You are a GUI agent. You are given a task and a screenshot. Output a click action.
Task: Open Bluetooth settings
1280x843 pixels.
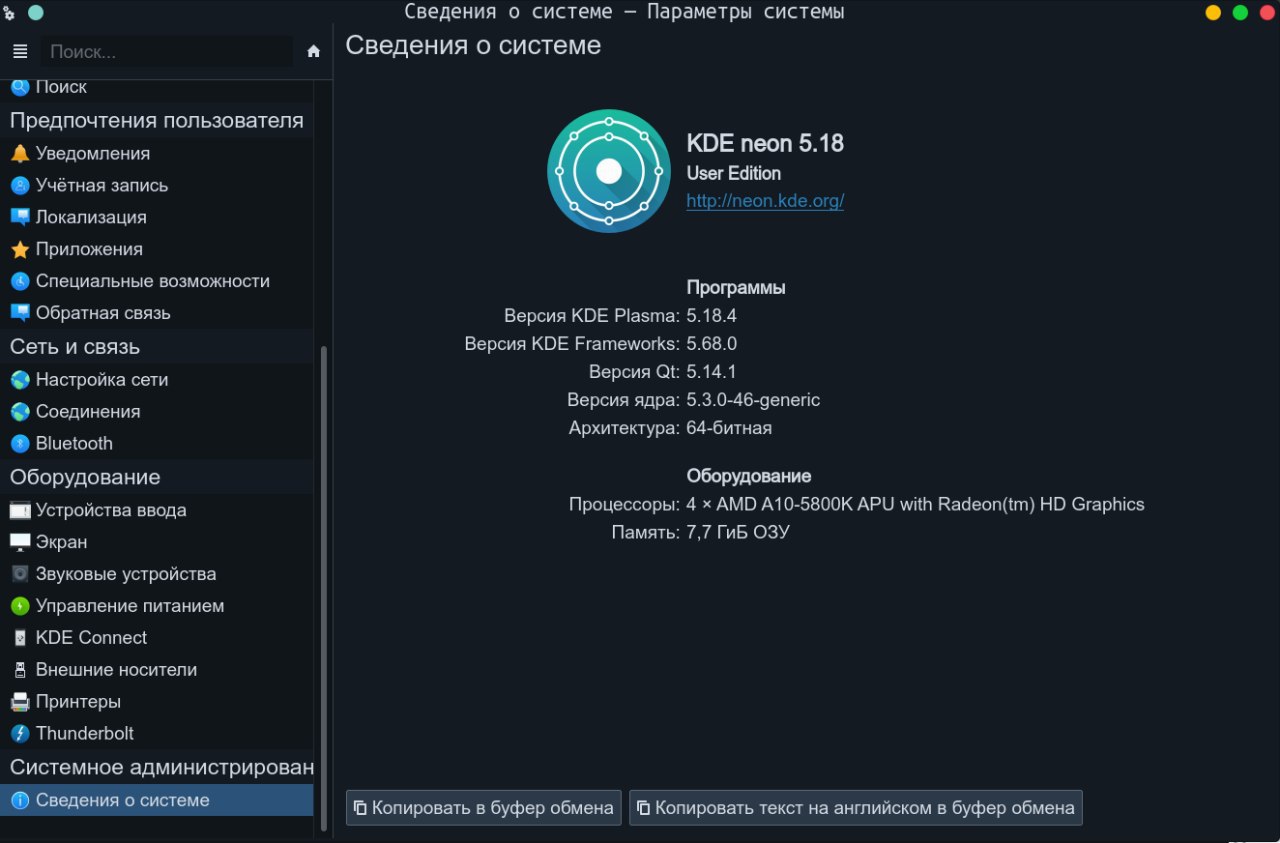[x=157, y=443]
